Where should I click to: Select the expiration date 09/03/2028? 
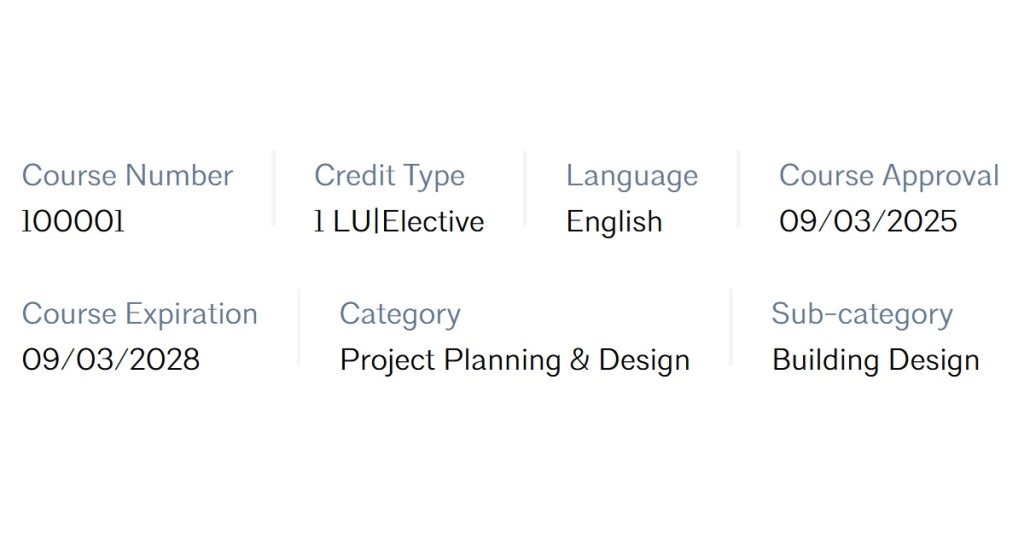111,360
